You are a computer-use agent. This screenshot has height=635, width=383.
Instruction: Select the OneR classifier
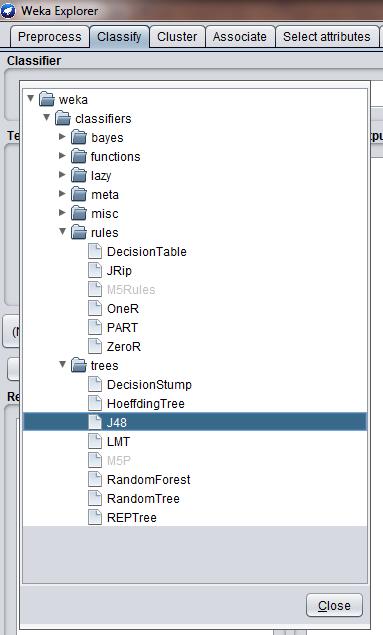pyautogui.click(x=123, y=309)
